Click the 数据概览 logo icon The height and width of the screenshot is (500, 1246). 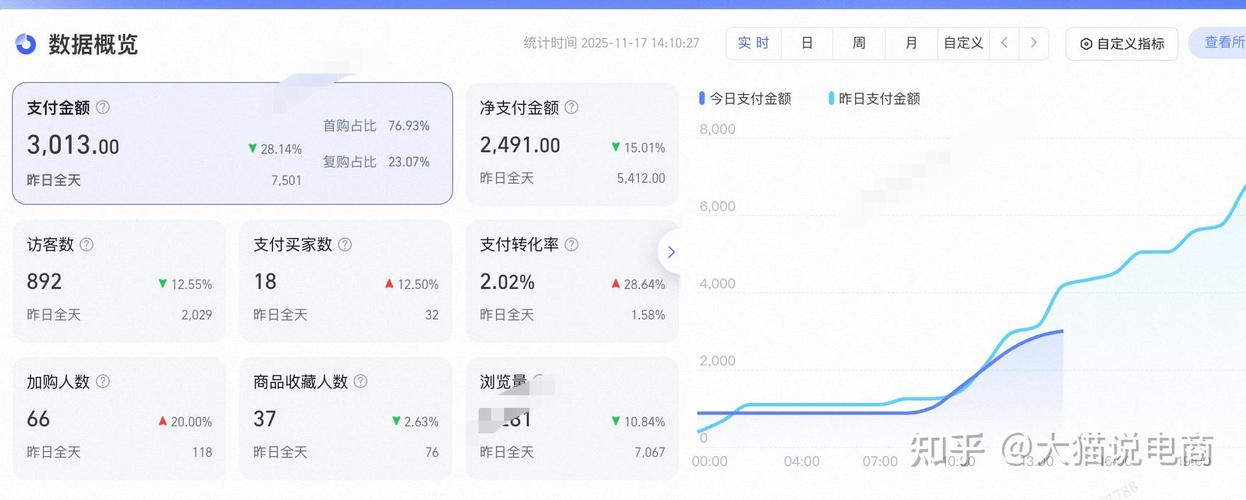click(x=26, y=44)
